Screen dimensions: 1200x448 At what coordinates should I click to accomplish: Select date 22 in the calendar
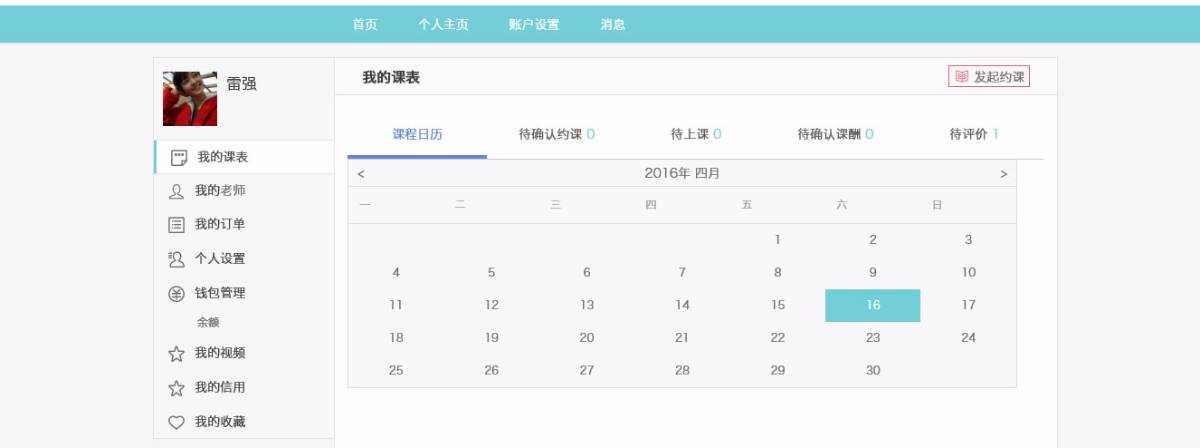coord(778,338)
